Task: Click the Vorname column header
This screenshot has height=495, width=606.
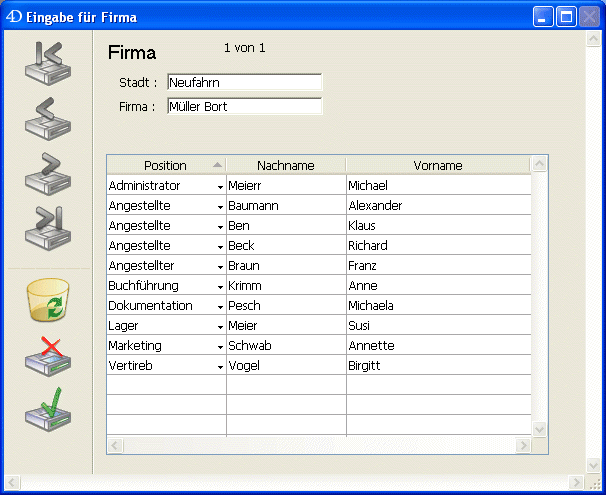Action: click(x=438, y=165)
